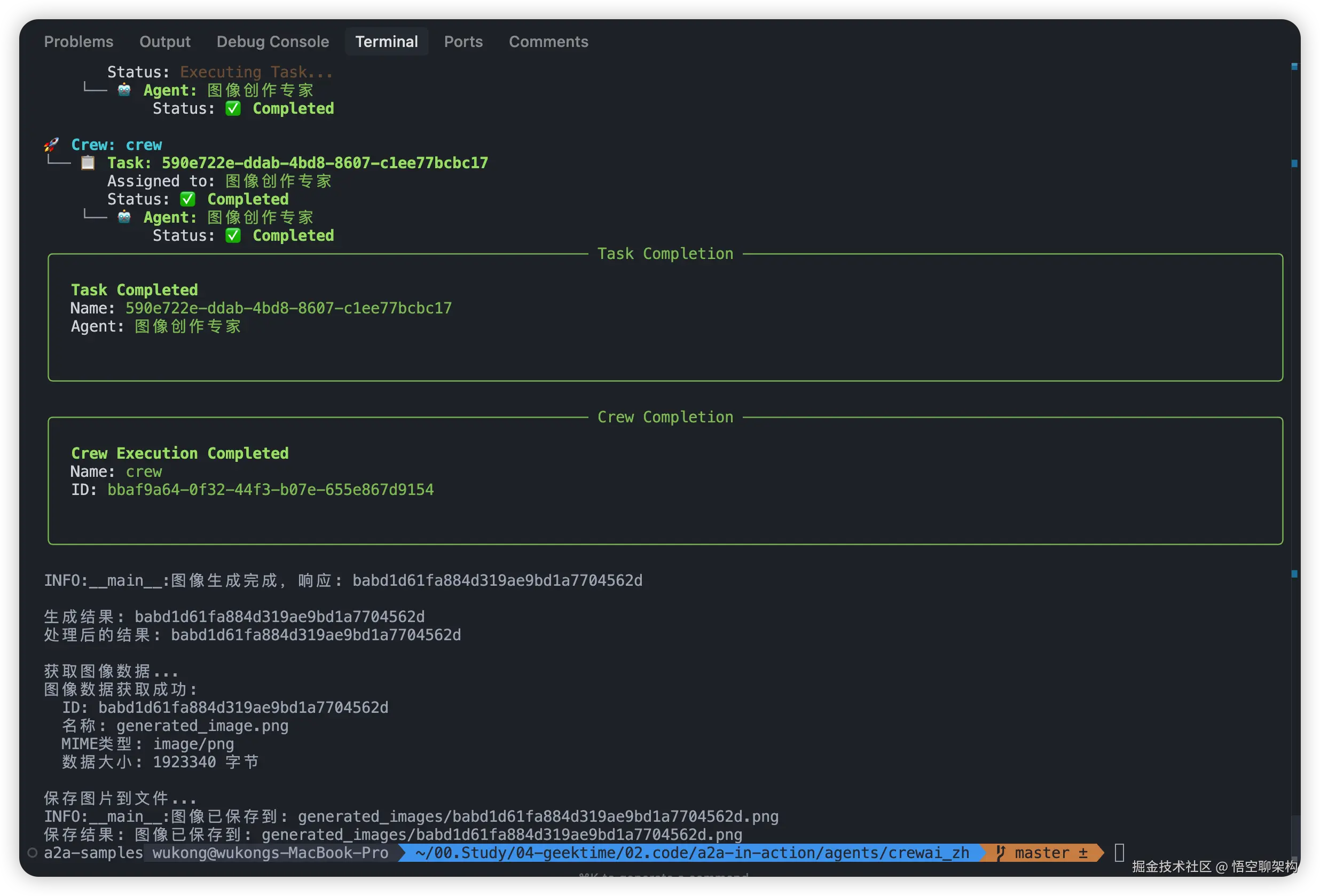The height and width of the screenshot is (896, 1320).
Task: Open the Debug Console tab
Action: coord(273,42)
